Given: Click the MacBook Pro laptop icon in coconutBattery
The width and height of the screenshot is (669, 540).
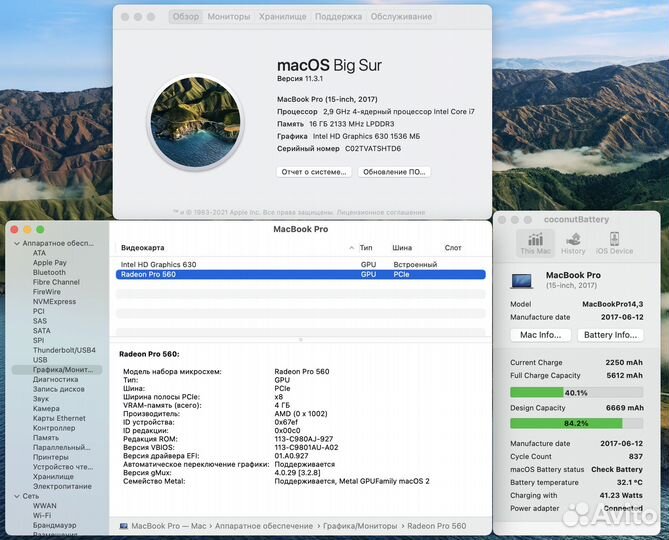Looking at the screenshot, I should (522, 281).
